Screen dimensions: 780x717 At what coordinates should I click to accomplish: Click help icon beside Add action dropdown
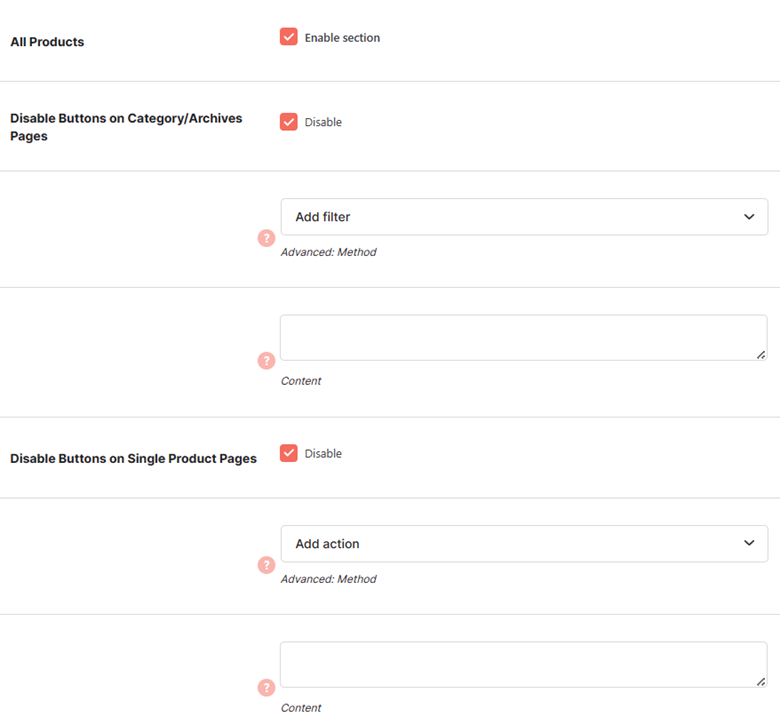click(x=266, y=565)
